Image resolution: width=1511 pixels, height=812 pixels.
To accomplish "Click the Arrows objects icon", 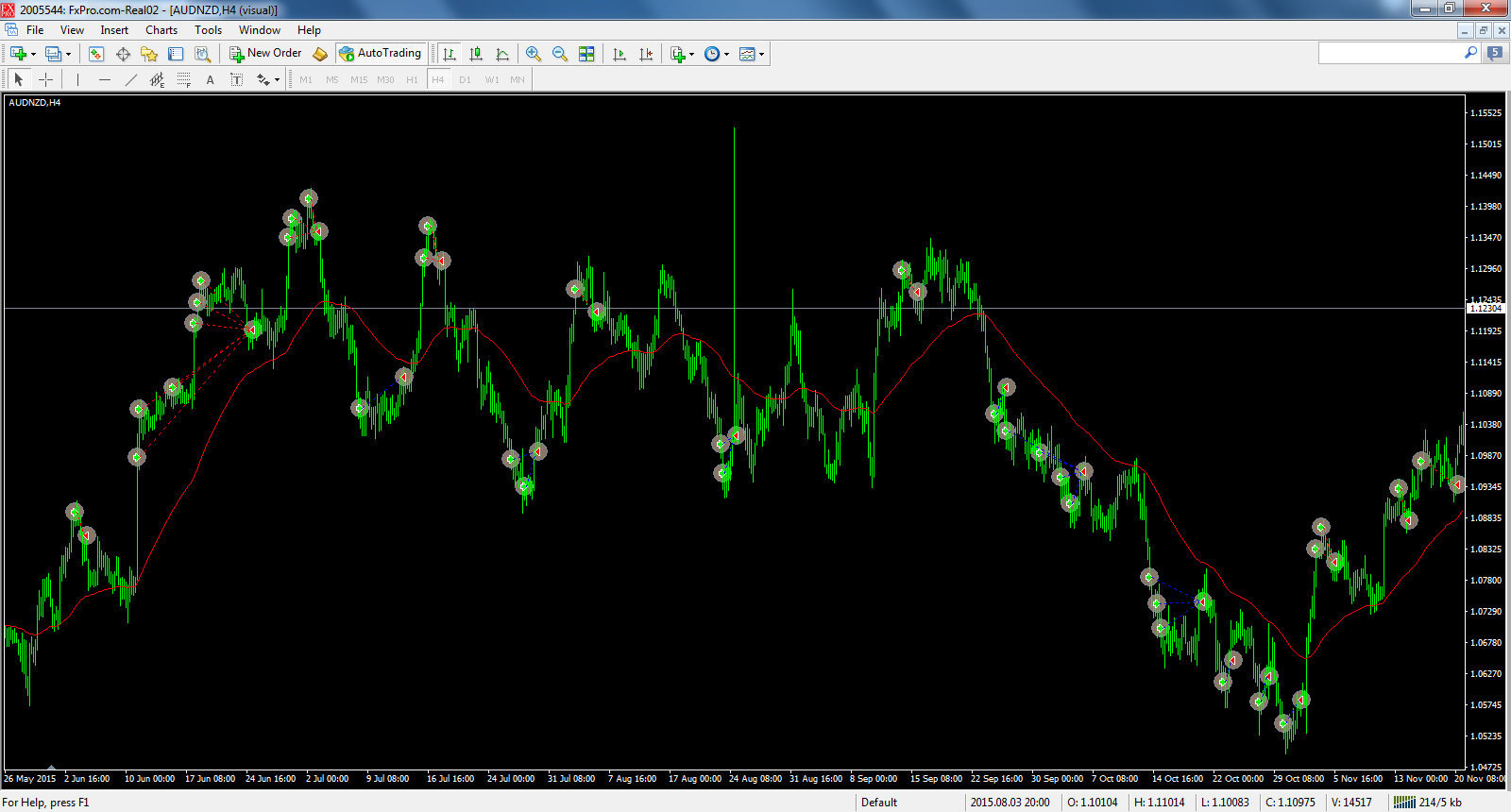I will point(263,79).
